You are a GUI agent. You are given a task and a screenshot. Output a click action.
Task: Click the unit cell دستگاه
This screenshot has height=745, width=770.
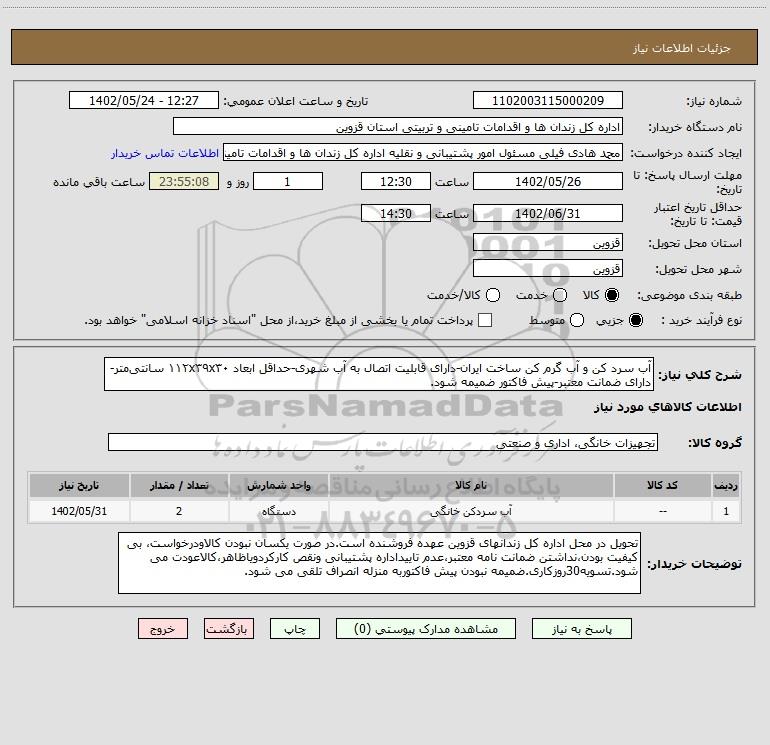tap(278, 511)
